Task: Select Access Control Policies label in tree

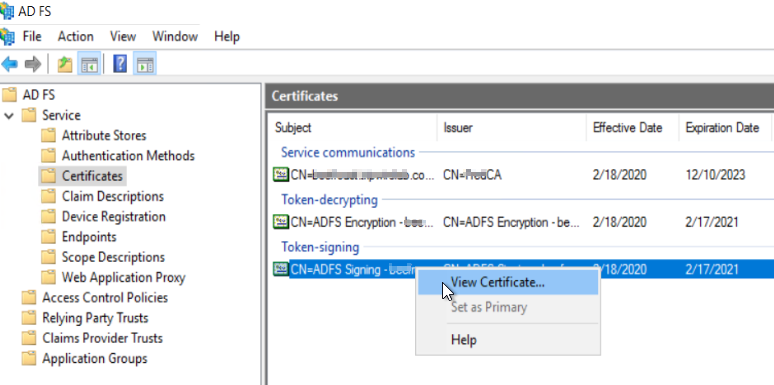Action: click(x=105, y=297)
